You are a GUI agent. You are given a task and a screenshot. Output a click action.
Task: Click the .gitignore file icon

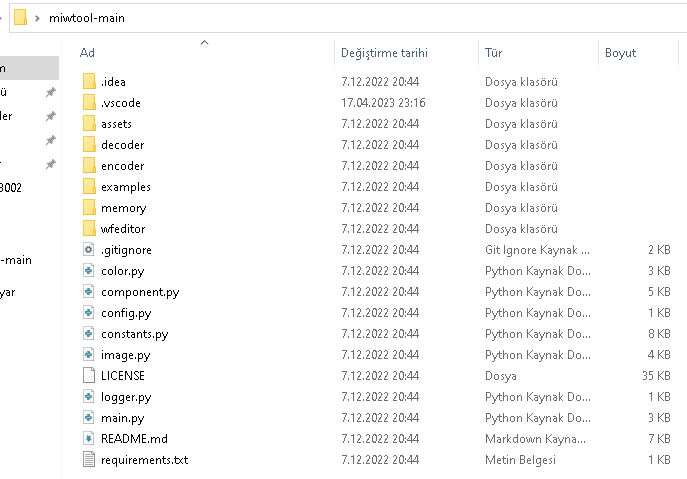pos(88,250)
